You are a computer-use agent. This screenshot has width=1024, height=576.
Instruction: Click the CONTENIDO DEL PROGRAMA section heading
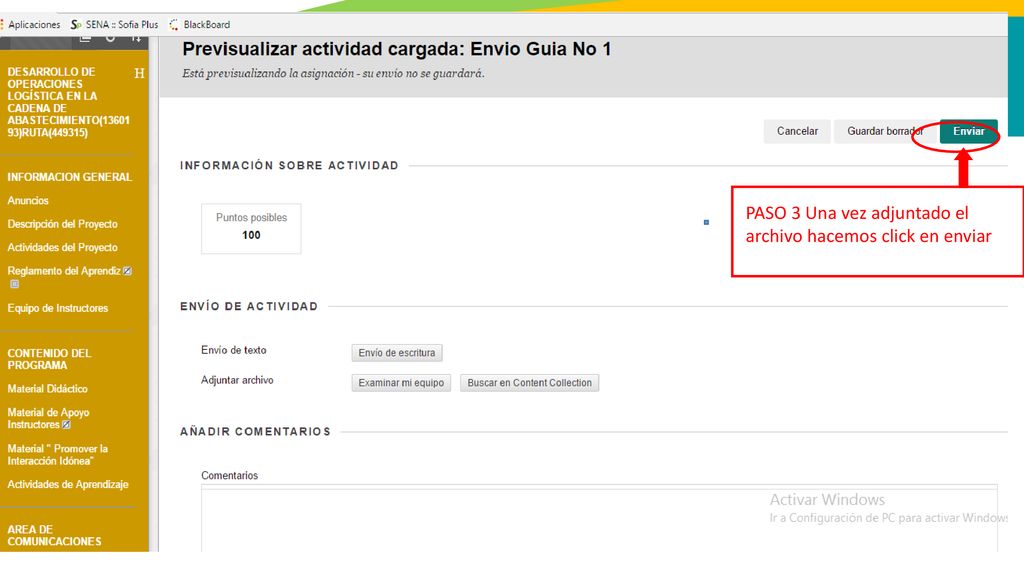click(50, 359)
